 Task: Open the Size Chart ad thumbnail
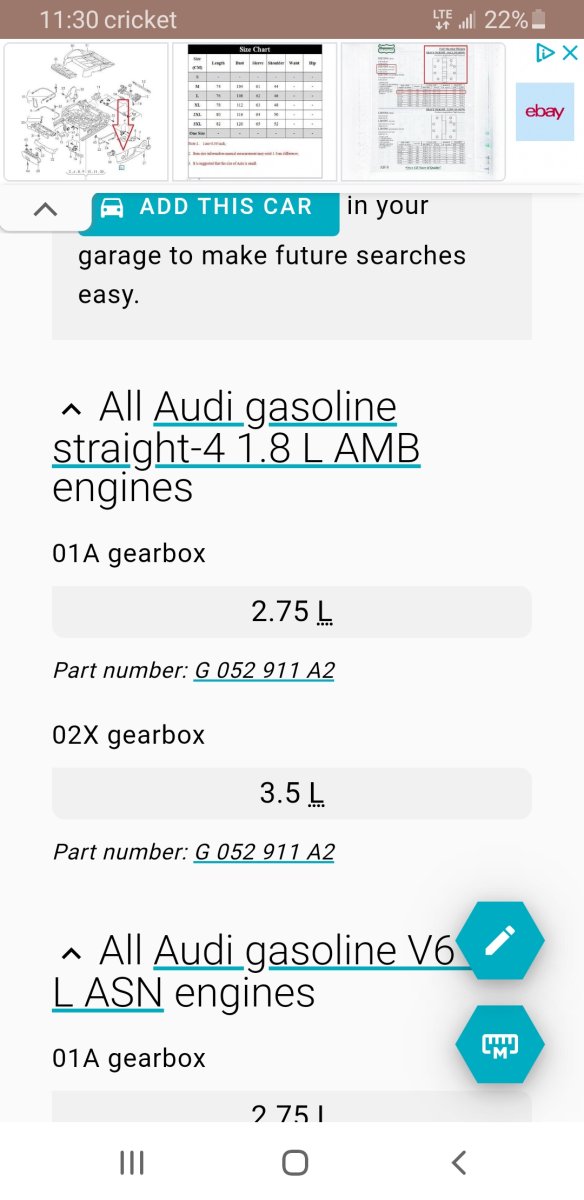[x=255, y=112]
